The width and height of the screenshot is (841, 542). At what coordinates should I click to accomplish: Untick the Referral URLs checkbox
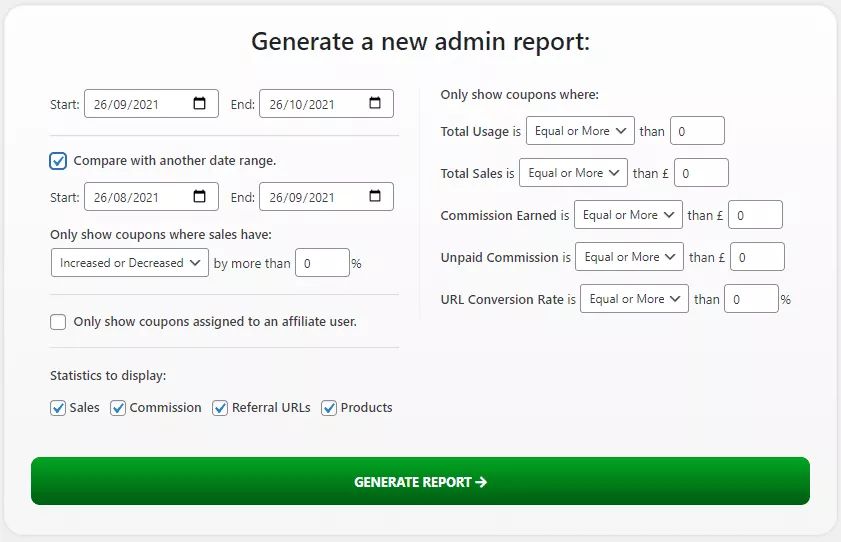(220, 408)
